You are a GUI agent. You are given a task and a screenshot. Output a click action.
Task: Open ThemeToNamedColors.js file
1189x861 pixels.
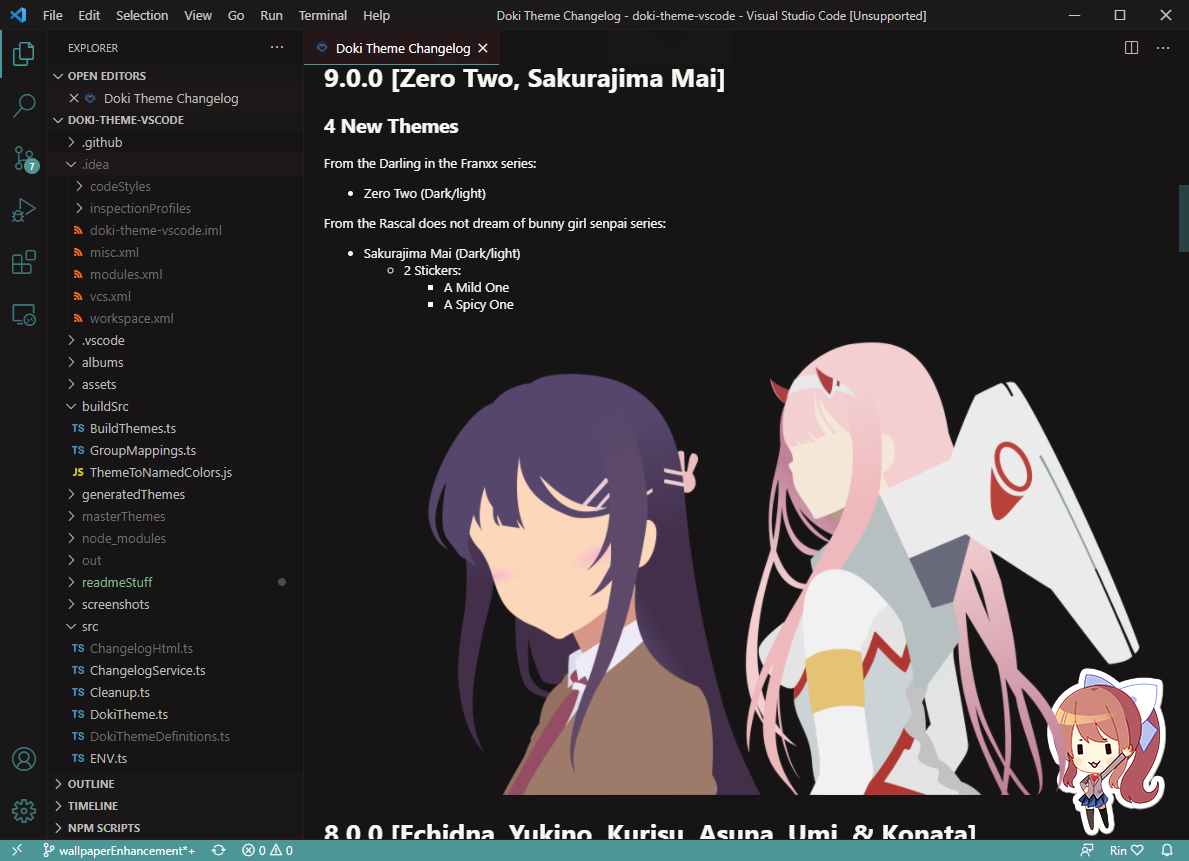click(175, 472)
